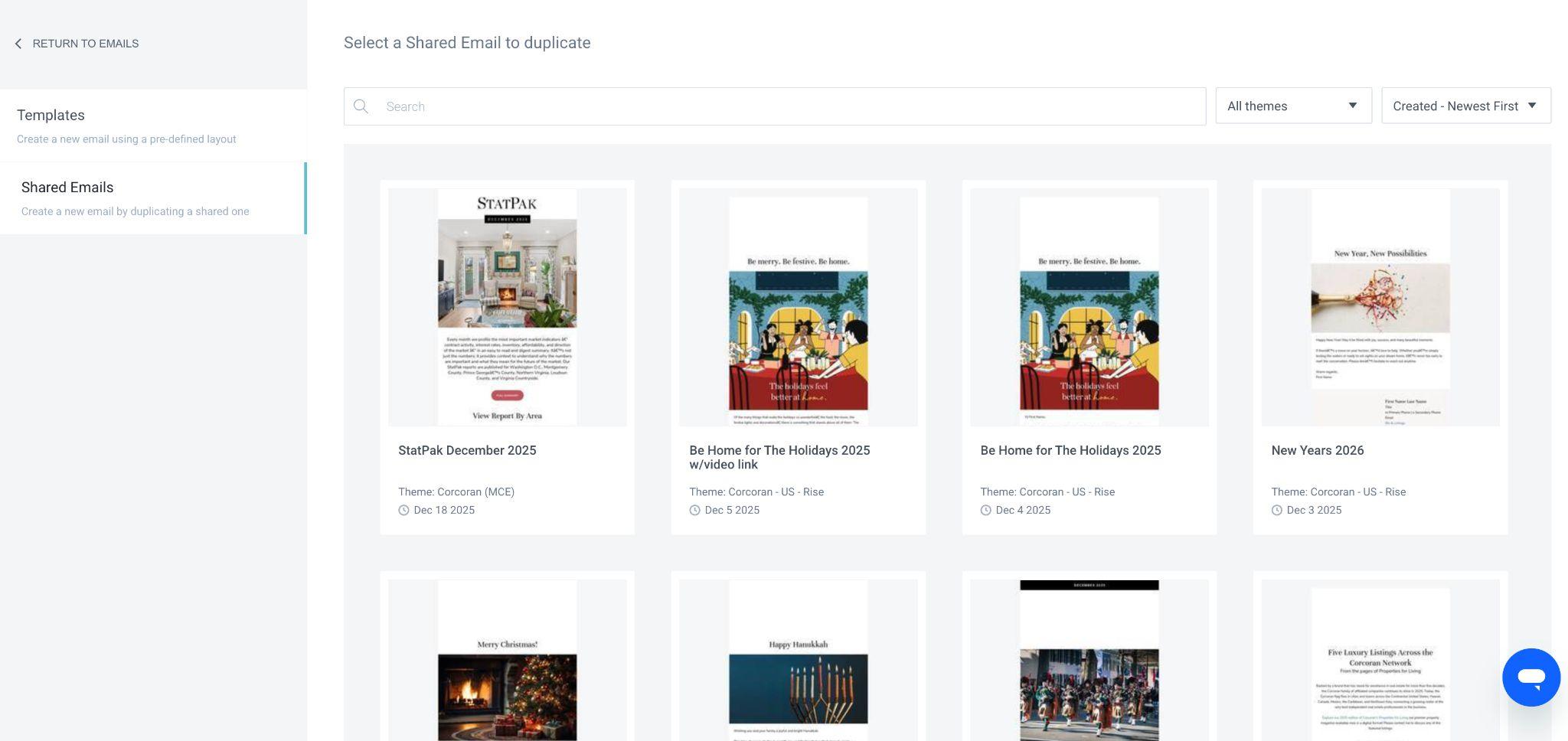Click the Theme: Corcoran (MCE) label
1568x741 pixels.
tap(456, 491)
